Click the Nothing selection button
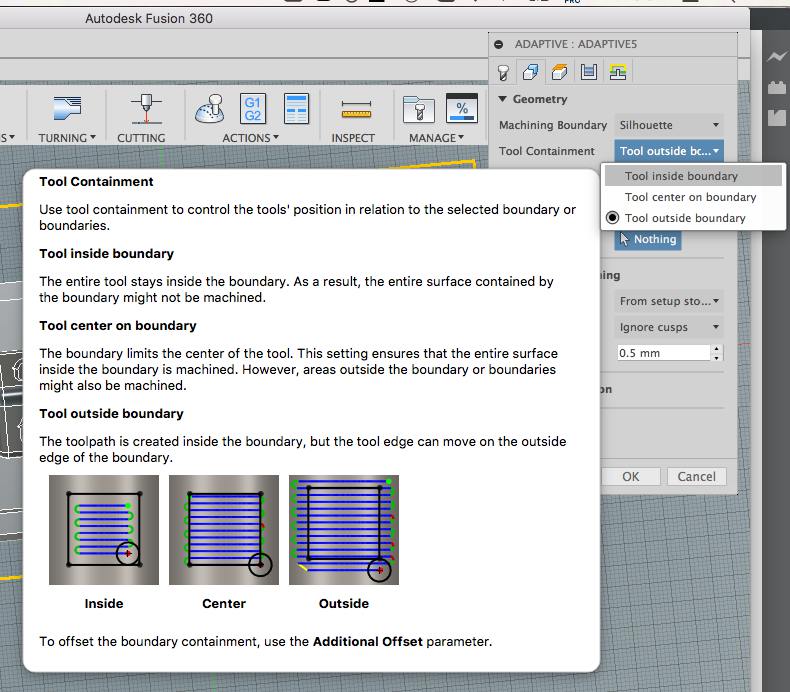Screen dimensions: 790x692 (x=648, y=239)
